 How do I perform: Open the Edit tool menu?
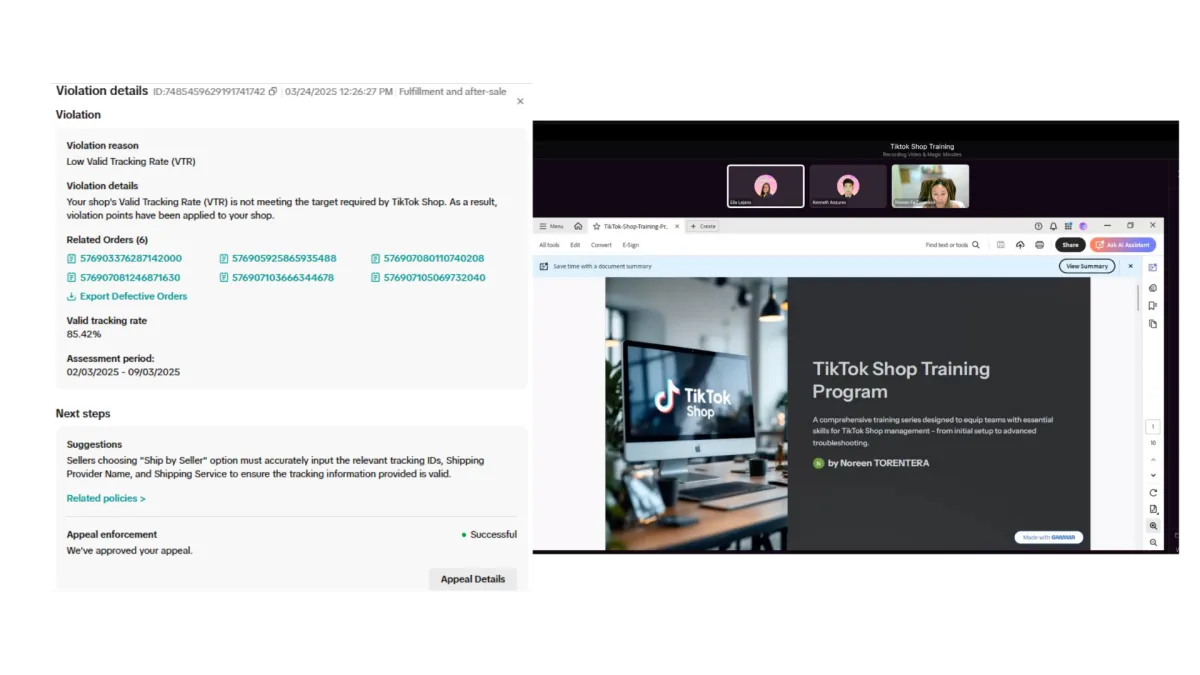click(575, 245)
